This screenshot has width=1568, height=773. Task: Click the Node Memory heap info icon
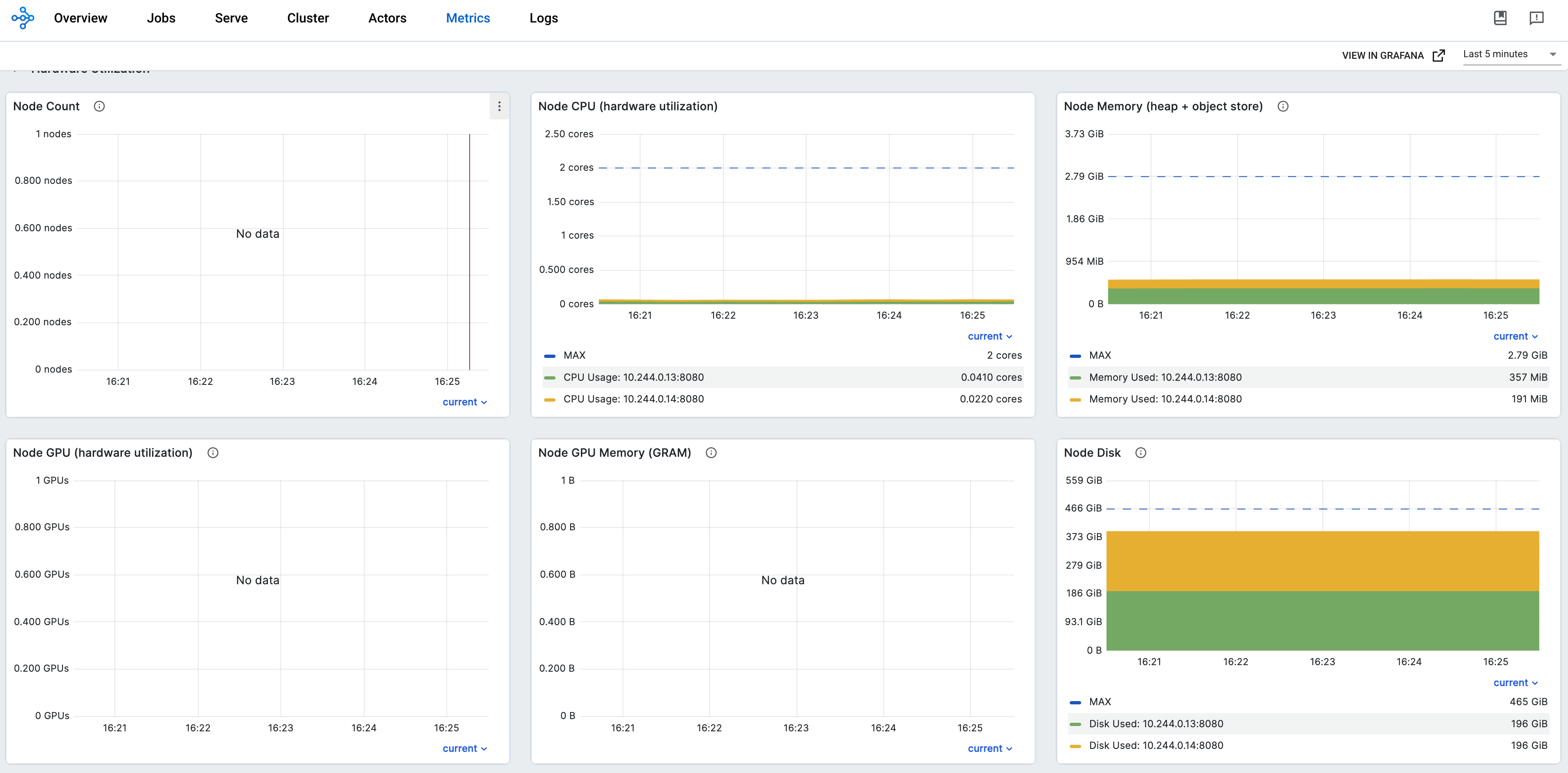click(1283, 106)
